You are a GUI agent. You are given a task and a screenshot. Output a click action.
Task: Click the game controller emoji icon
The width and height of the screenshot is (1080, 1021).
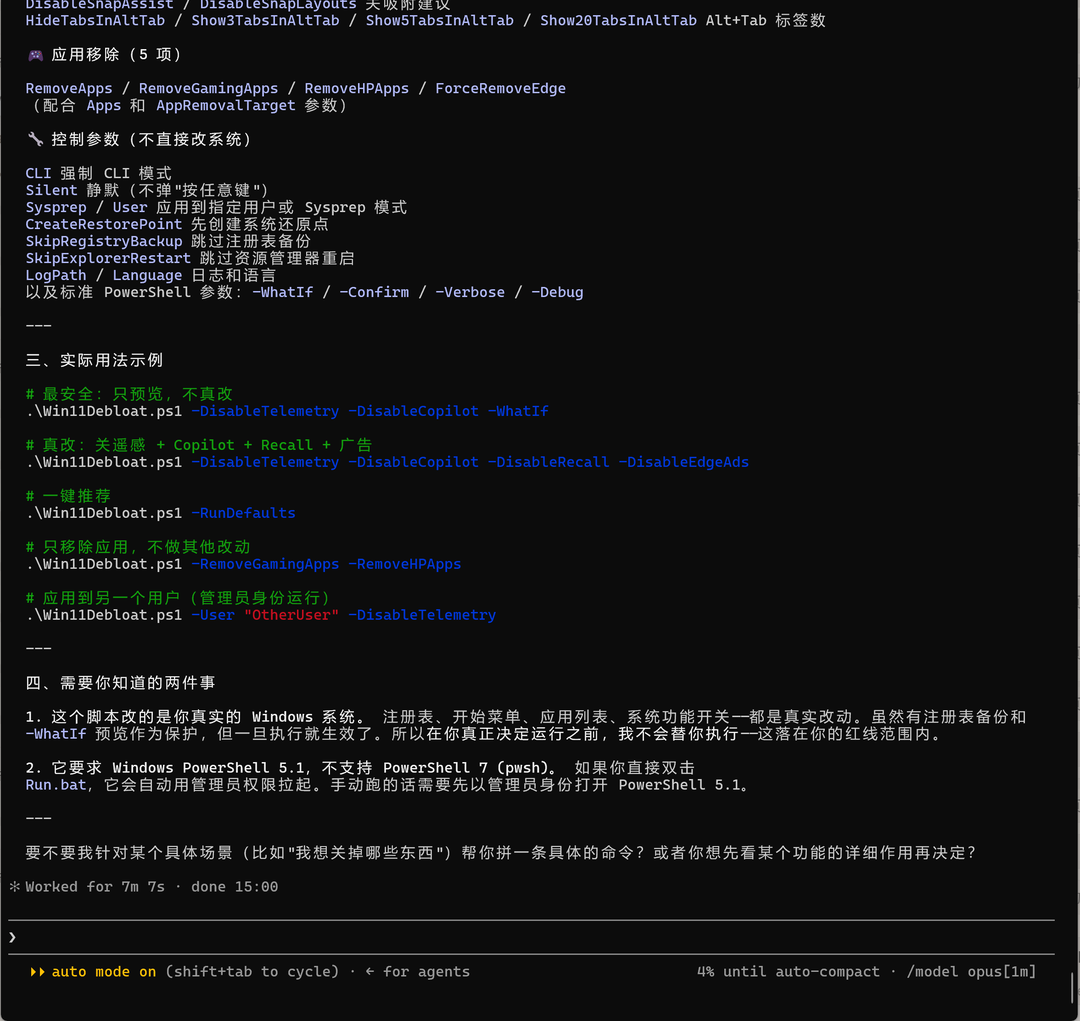point(35,55)
